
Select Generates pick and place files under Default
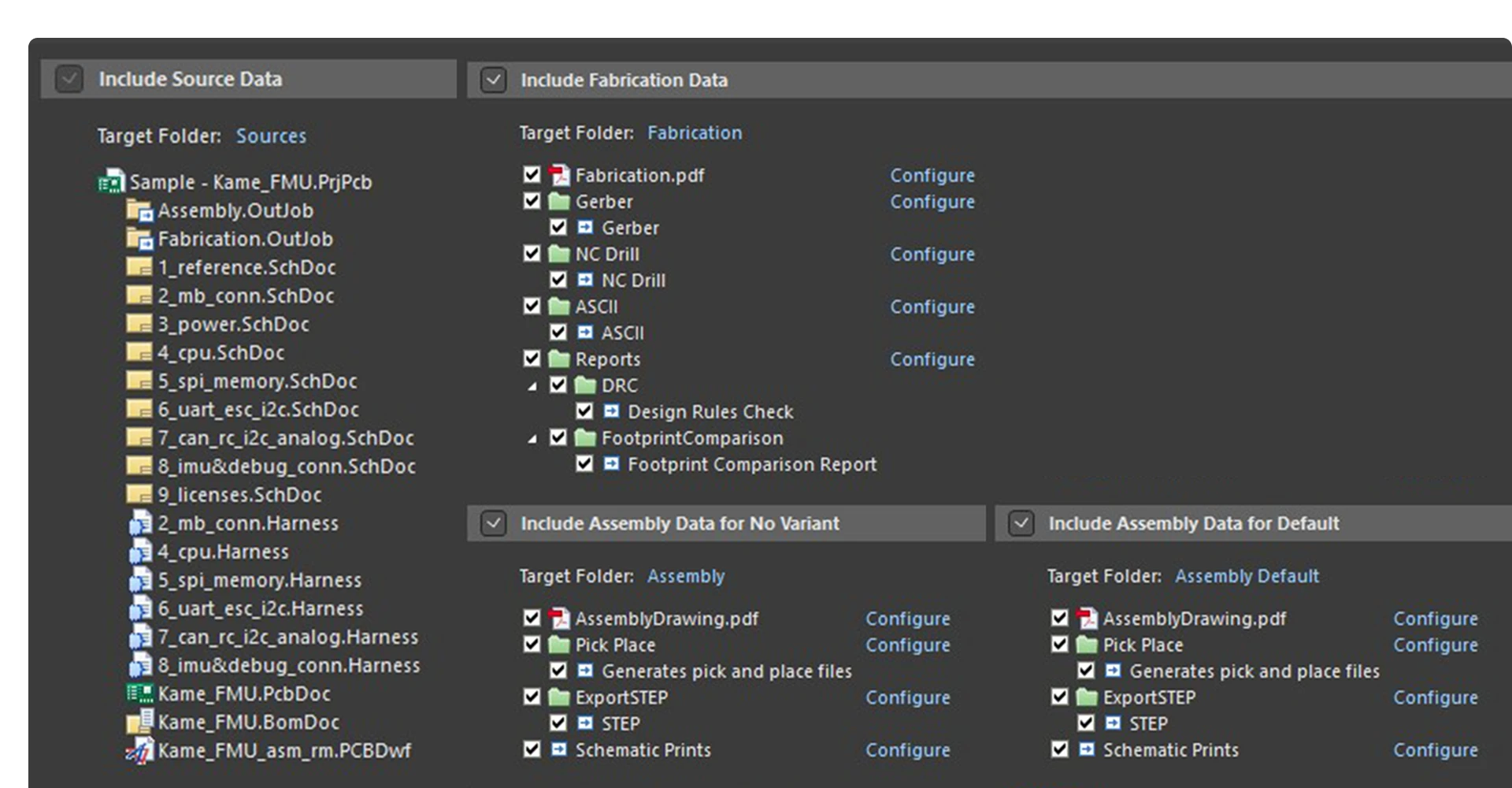pyautogui.click(x=1254, y=671)
